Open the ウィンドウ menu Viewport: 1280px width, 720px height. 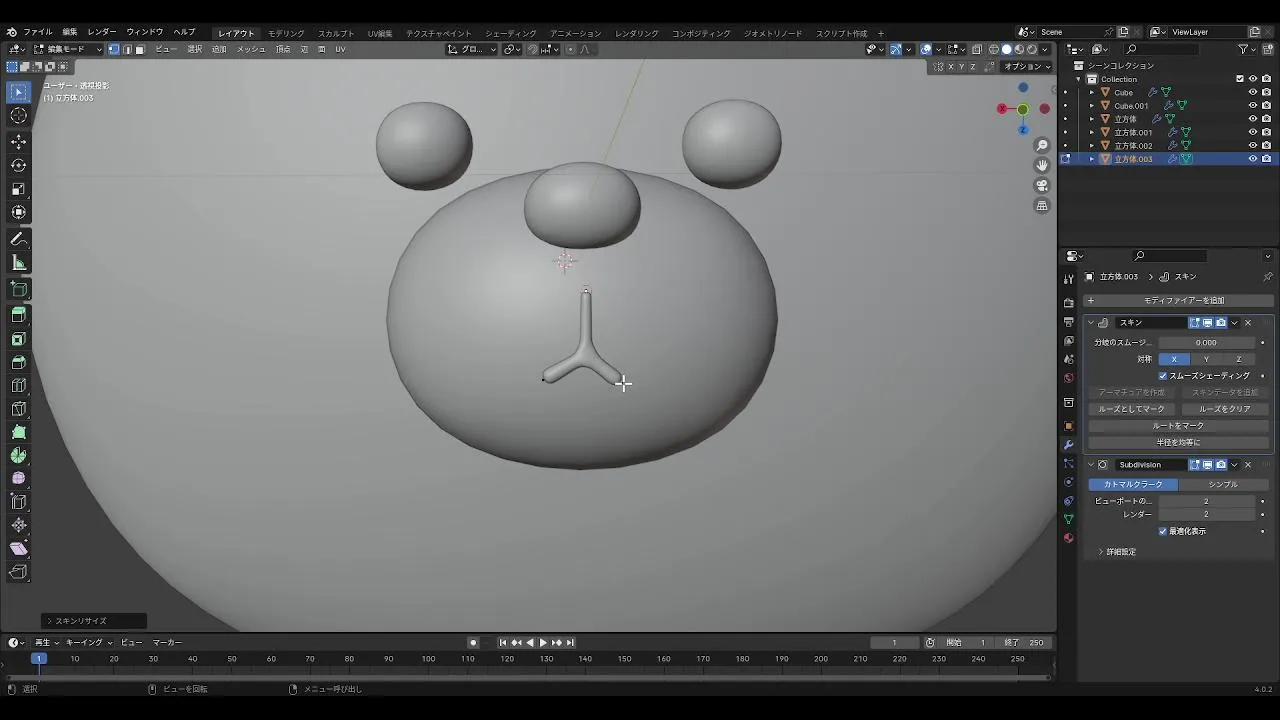tap(144, 32)
